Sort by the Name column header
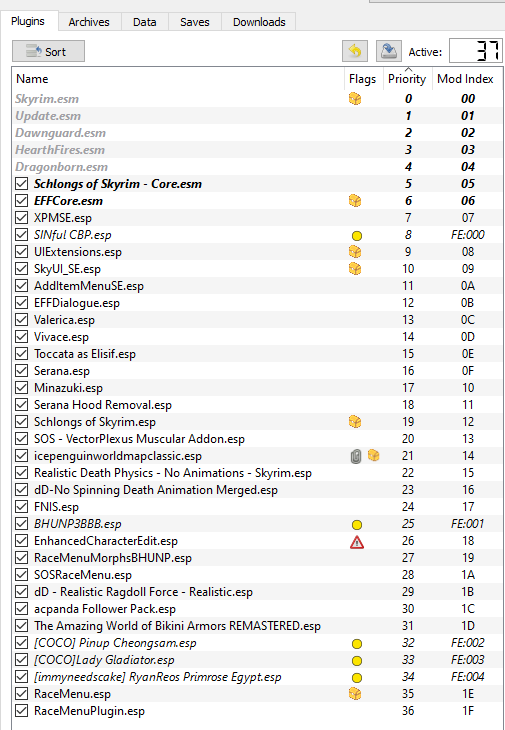Viewport: 505px width, 730px height. pyautogui.click(x=178, y=79)
